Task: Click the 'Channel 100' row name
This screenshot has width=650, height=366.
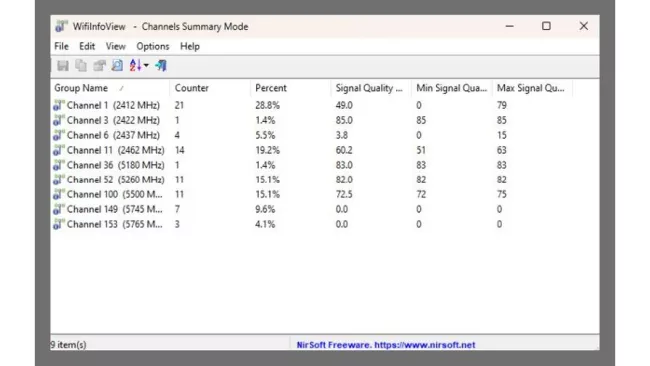Action: [115, 194]
